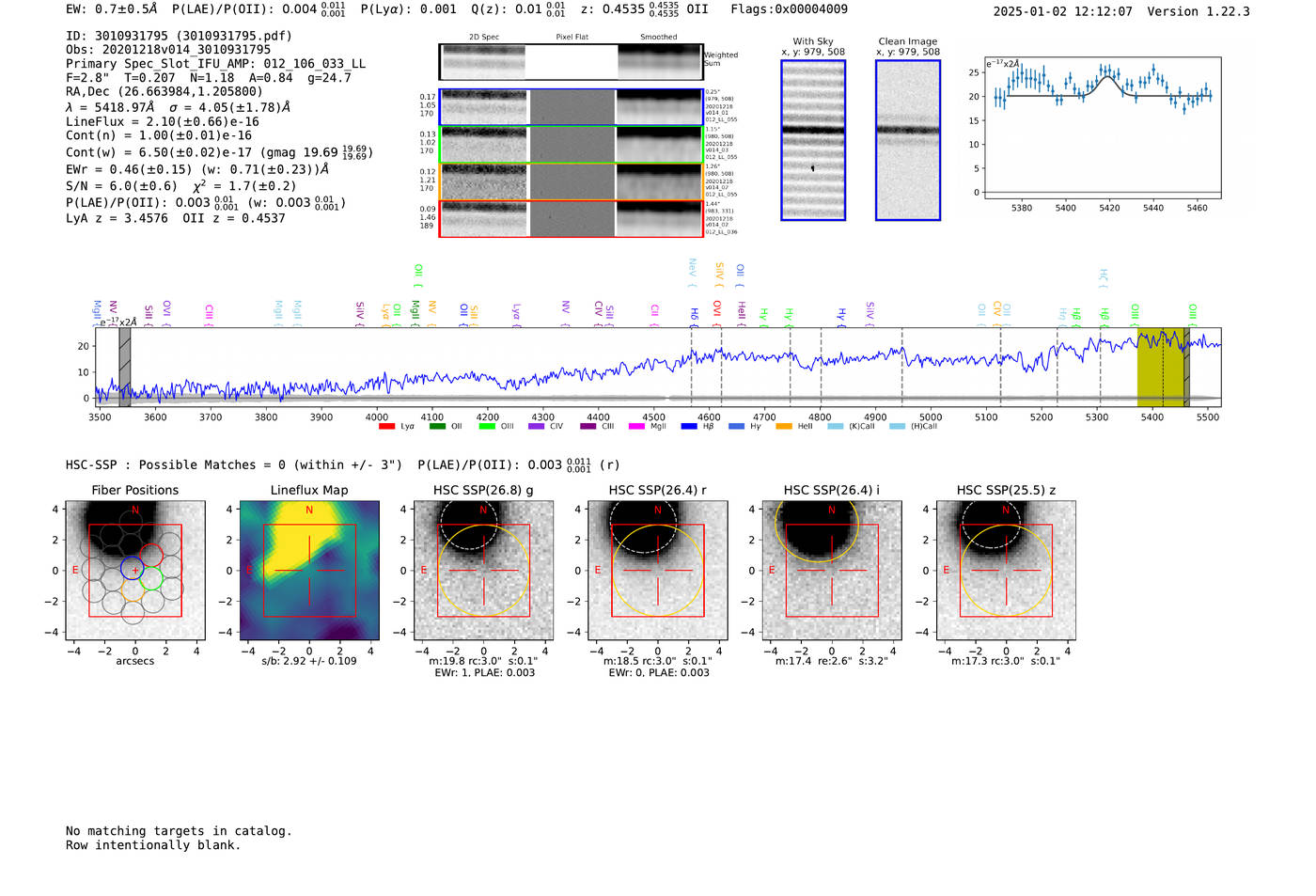Click the 'Flags:0x00004009' header text
The image size is (1316, 896).
789,9
